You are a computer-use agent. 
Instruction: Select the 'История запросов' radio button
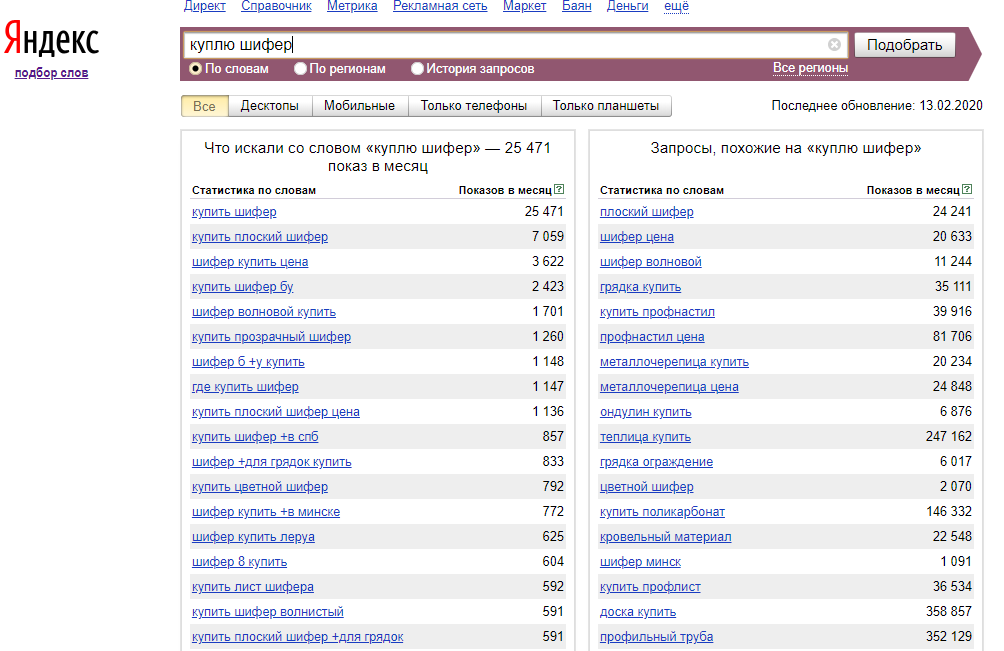point(417,68)
